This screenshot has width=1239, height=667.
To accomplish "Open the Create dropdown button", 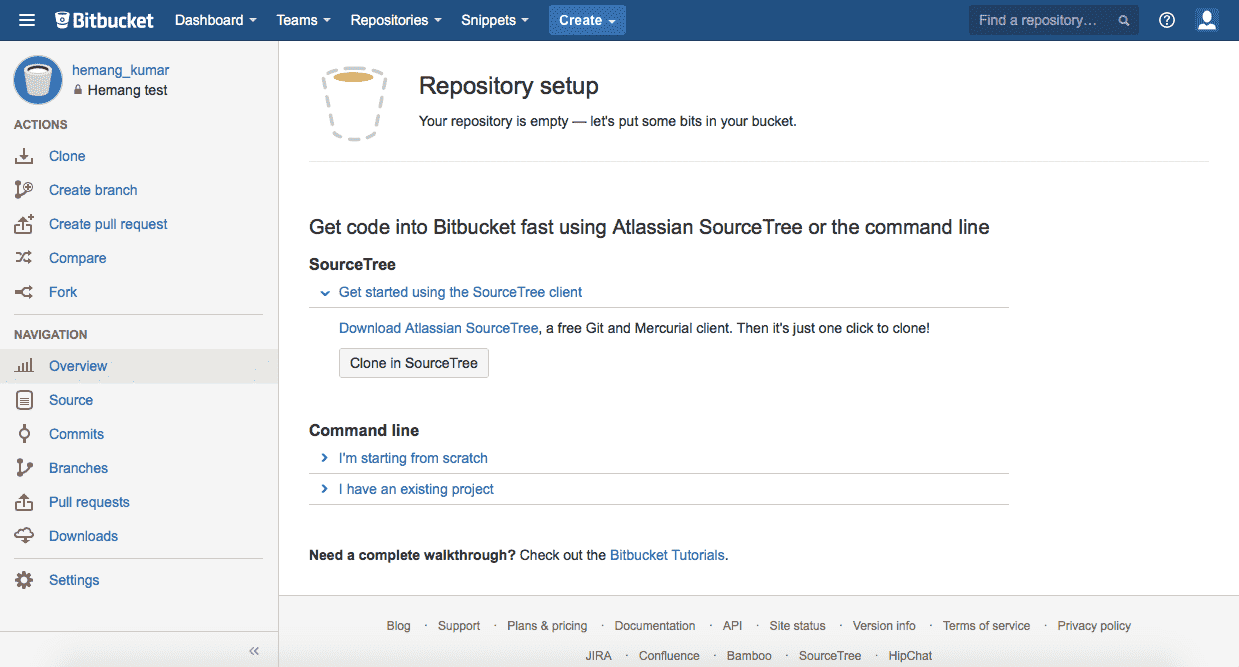I will click(587, 20).
